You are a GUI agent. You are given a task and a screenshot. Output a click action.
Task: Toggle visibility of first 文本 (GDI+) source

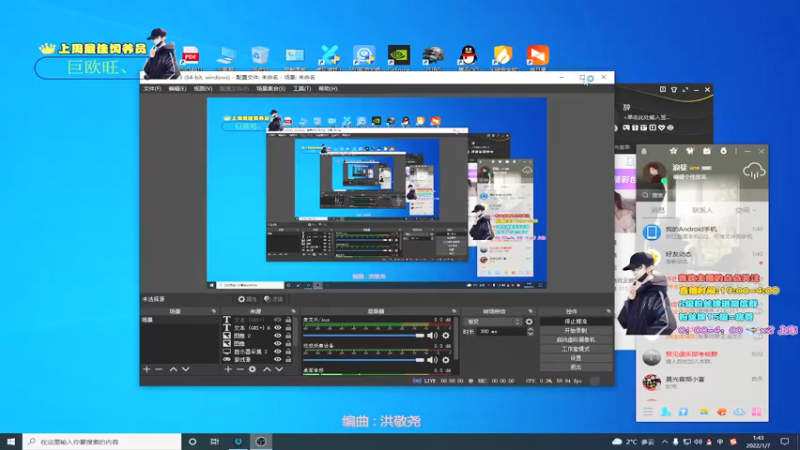click(278, 320)
